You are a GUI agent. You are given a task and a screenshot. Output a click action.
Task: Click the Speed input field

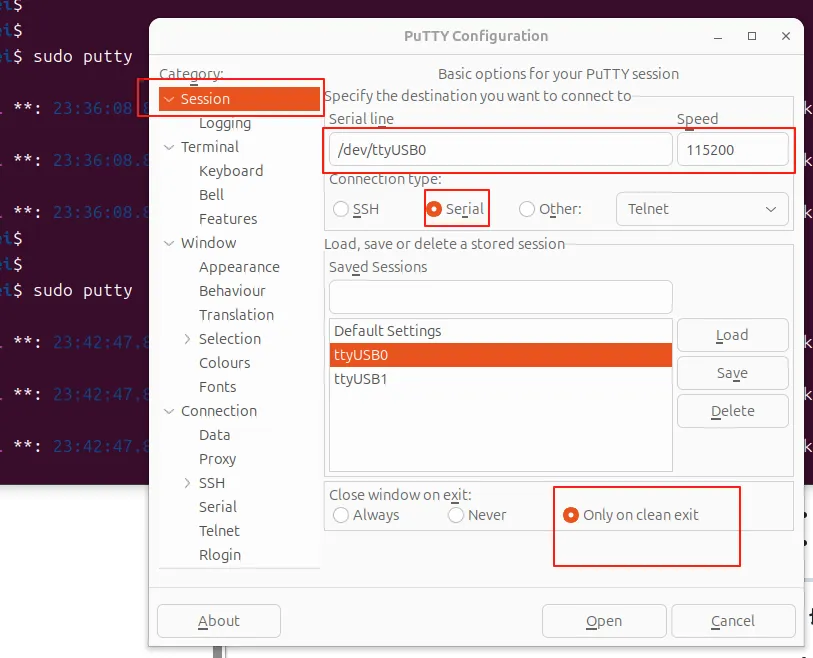coord(733,150)
